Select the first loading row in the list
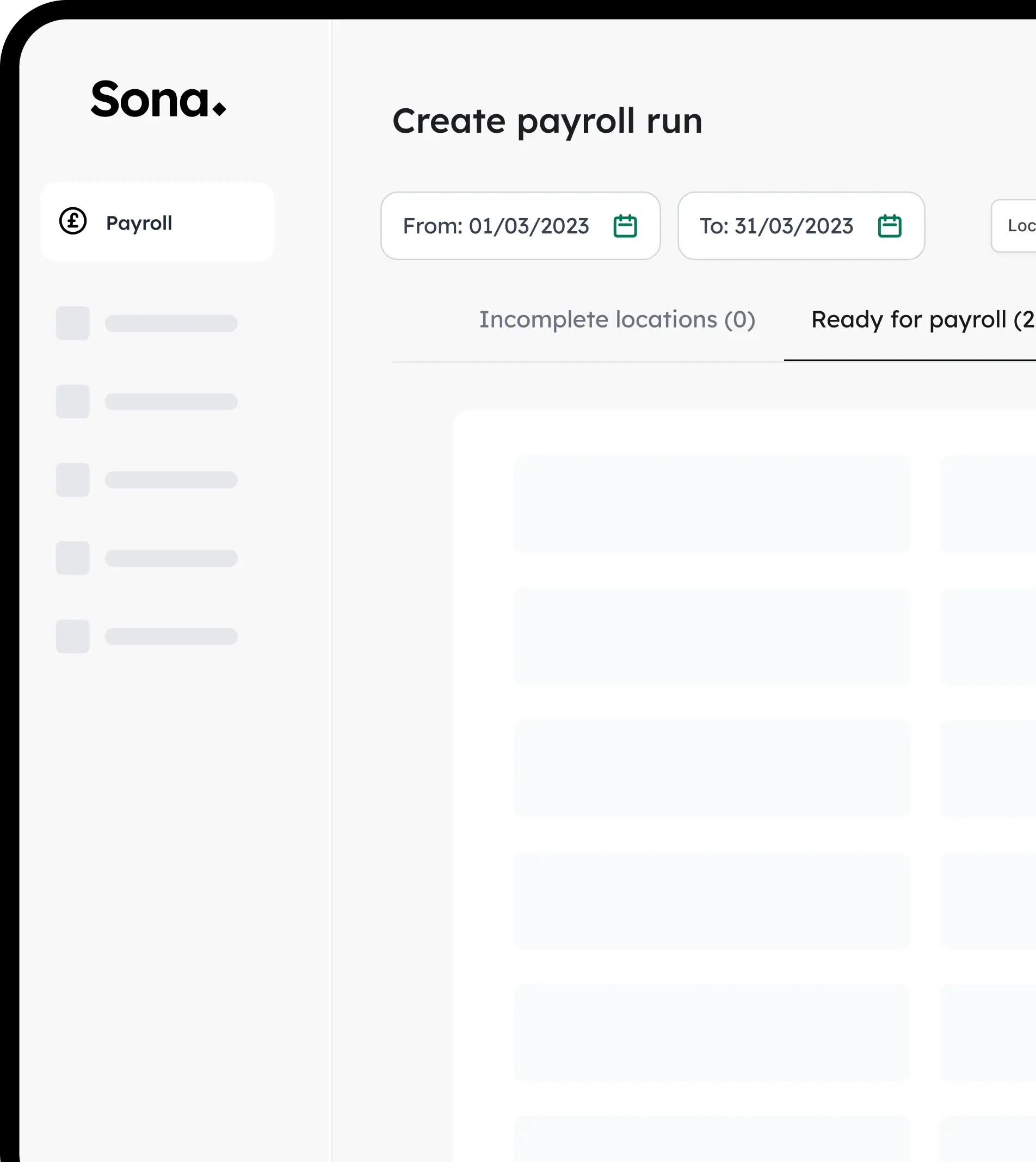Image resolution: width=1036 pixels, height=1162 pixels. click(711, 504)
